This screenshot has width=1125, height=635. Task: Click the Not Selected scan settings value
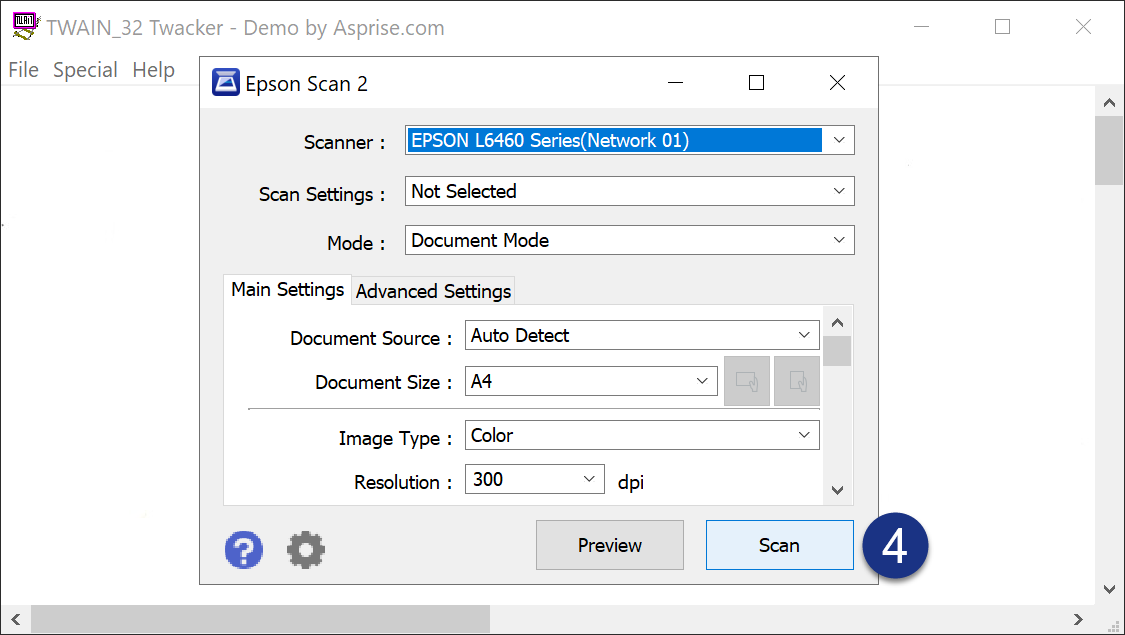click(463, 191)
